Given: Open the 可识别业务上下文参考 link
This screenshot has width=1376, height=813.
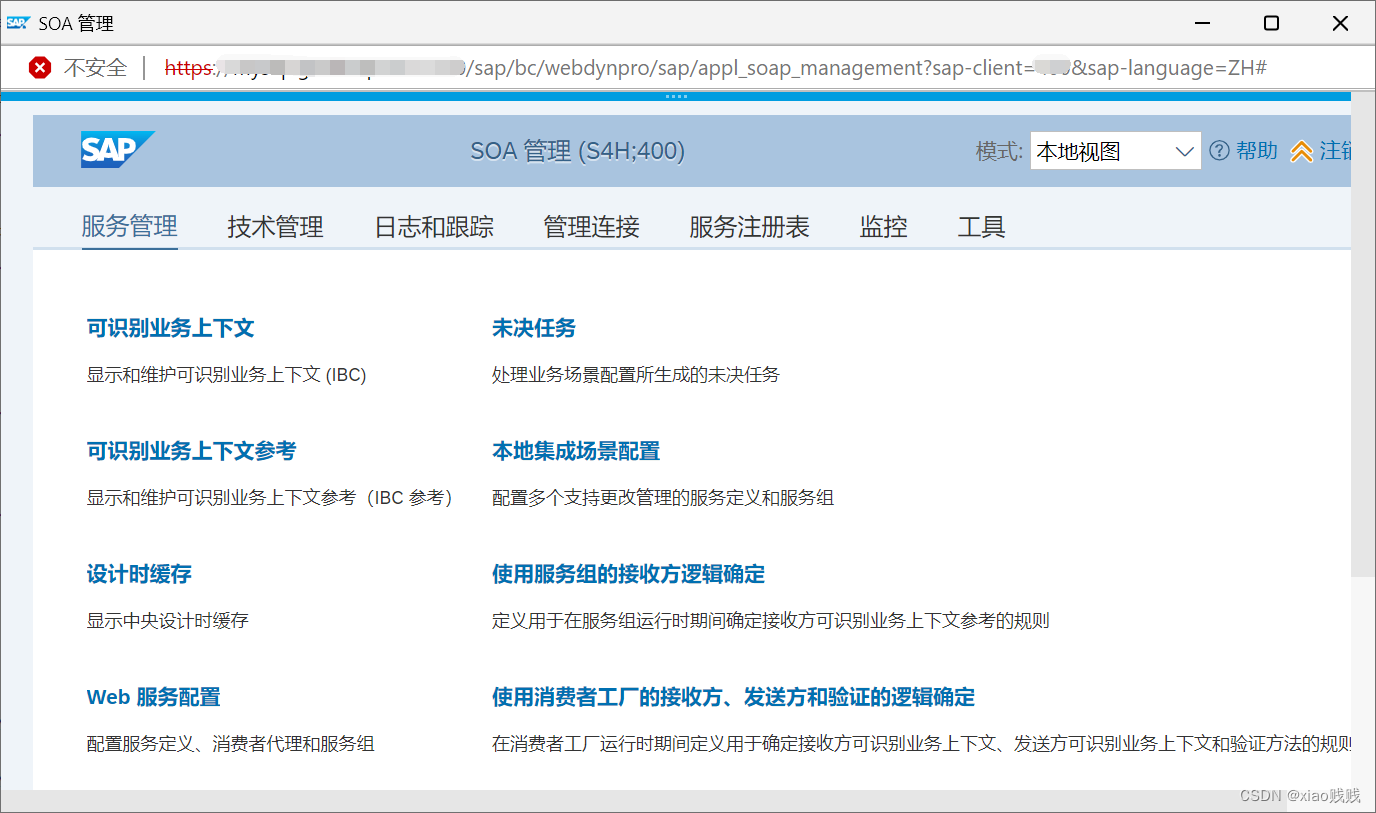Looking at the screenshot, I should click(191, 451).
